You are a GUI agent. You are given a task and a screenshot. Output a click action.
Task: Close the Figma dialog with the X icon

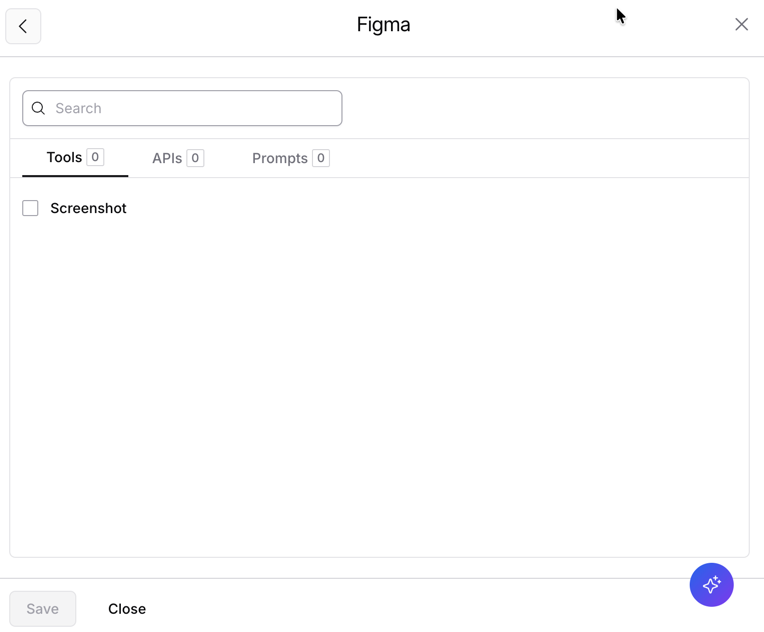(x=741, y=24)
